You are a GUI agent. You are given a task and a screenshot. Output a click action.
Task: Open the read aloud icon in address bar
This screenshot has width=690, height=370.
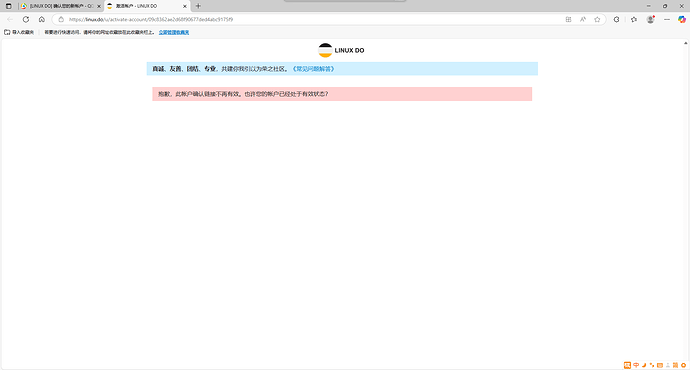pyautogui.click(x=583, y=19)
